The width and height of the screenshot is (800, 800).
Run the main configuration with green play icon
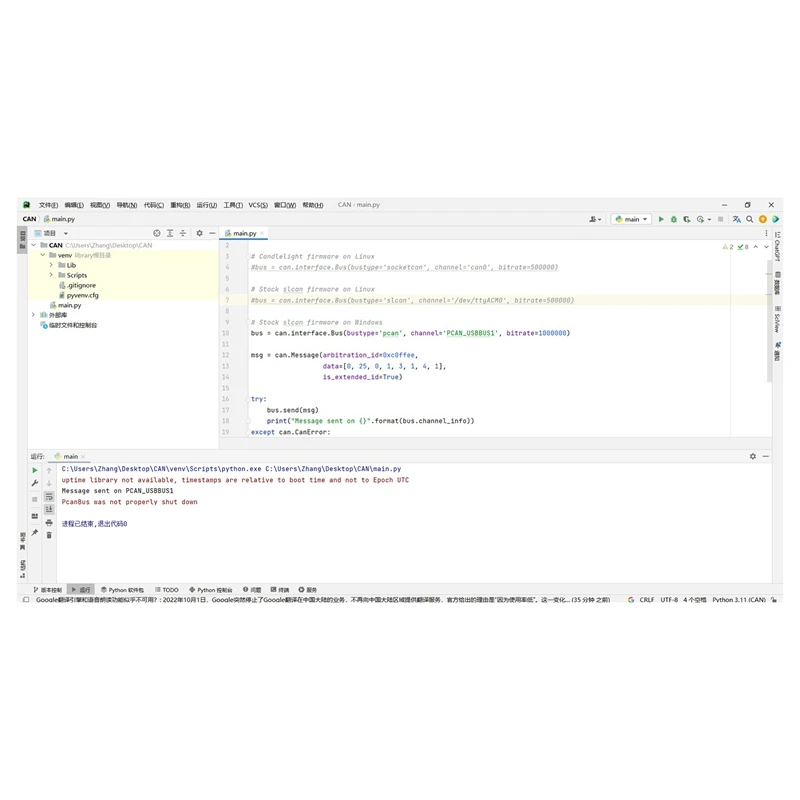(x=661, y=219)
